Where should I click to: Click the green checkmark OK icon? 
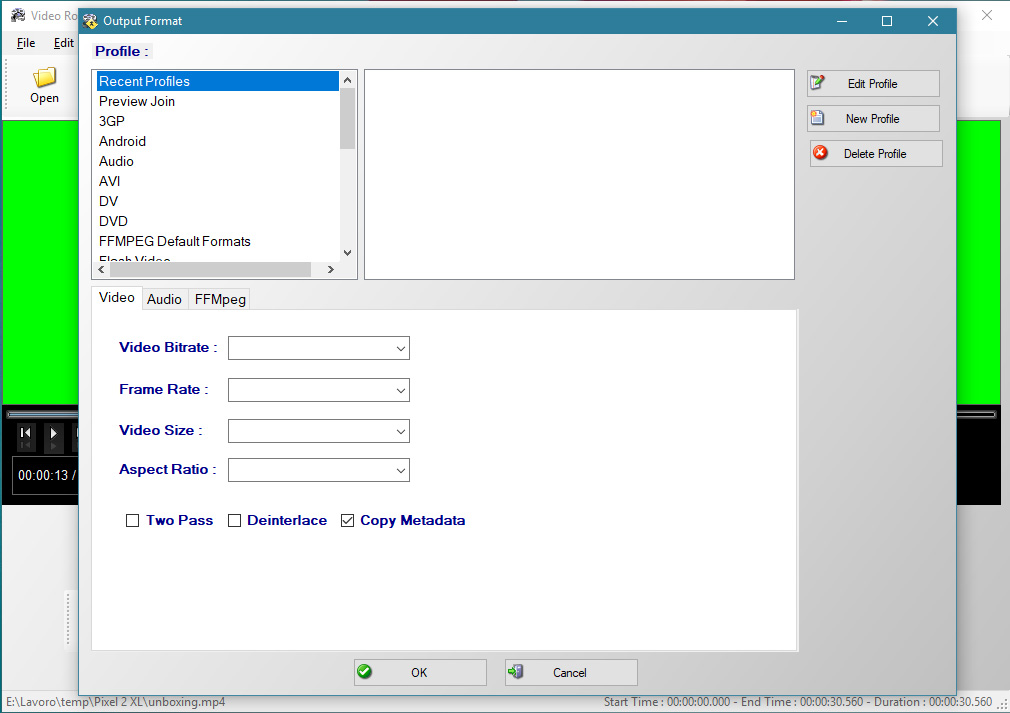click(x=365, y=672)
